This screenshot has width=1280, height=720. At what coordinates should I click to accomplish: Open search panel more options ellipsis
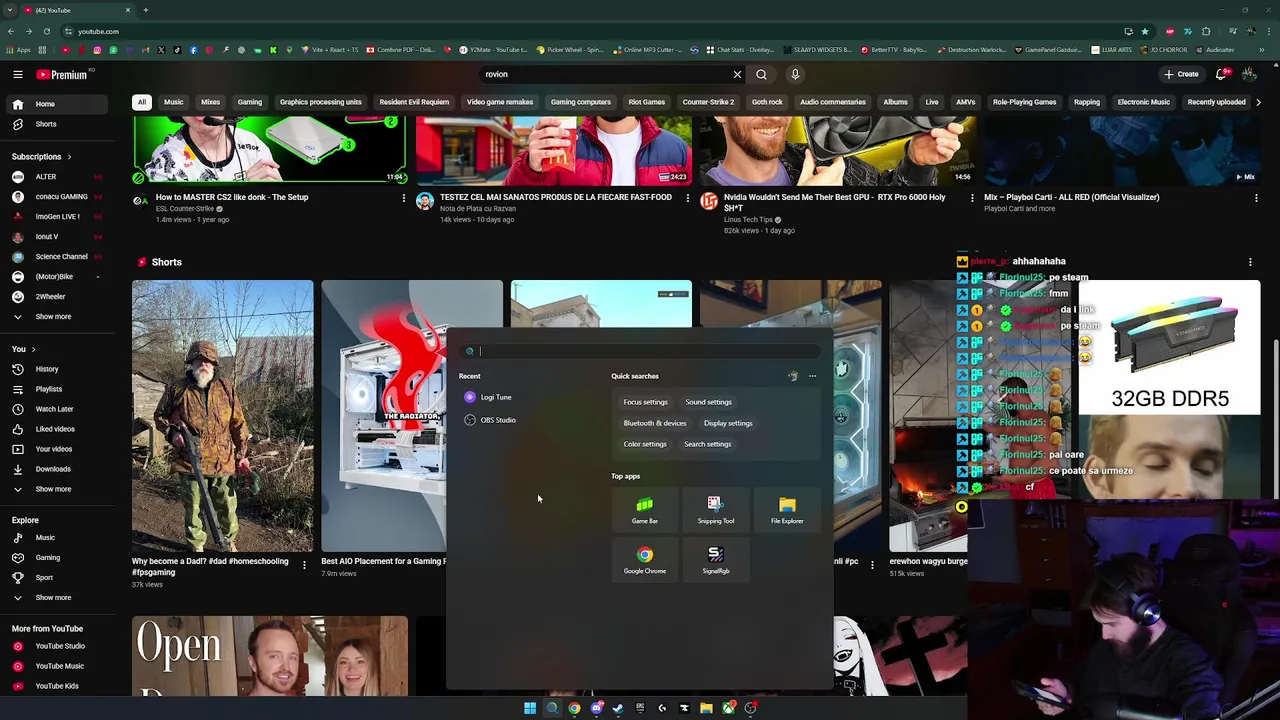[812, 376]
